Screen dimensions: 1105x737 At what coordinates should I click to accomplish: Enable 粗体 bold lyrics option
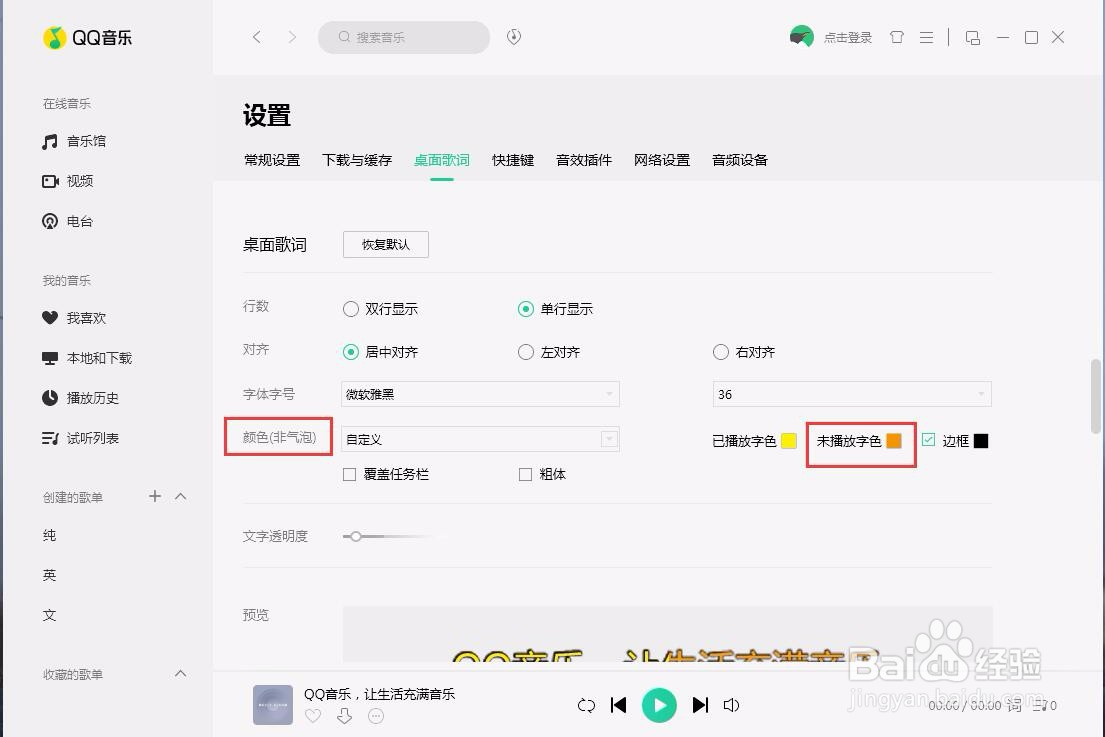(525, 474)
